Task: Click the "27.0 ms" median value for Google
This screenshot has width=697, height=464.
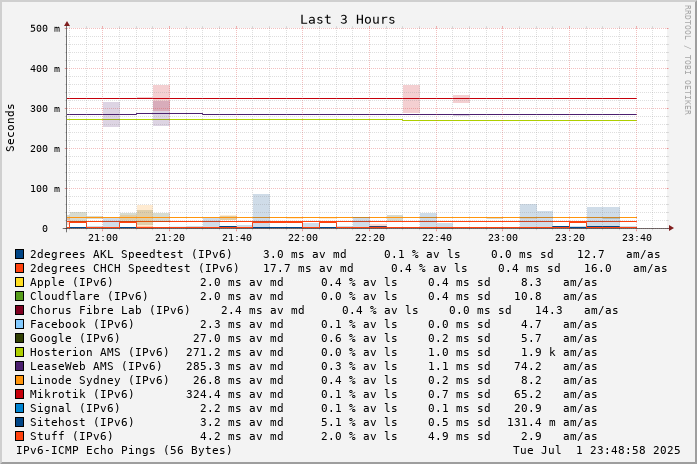Action: 217,338
